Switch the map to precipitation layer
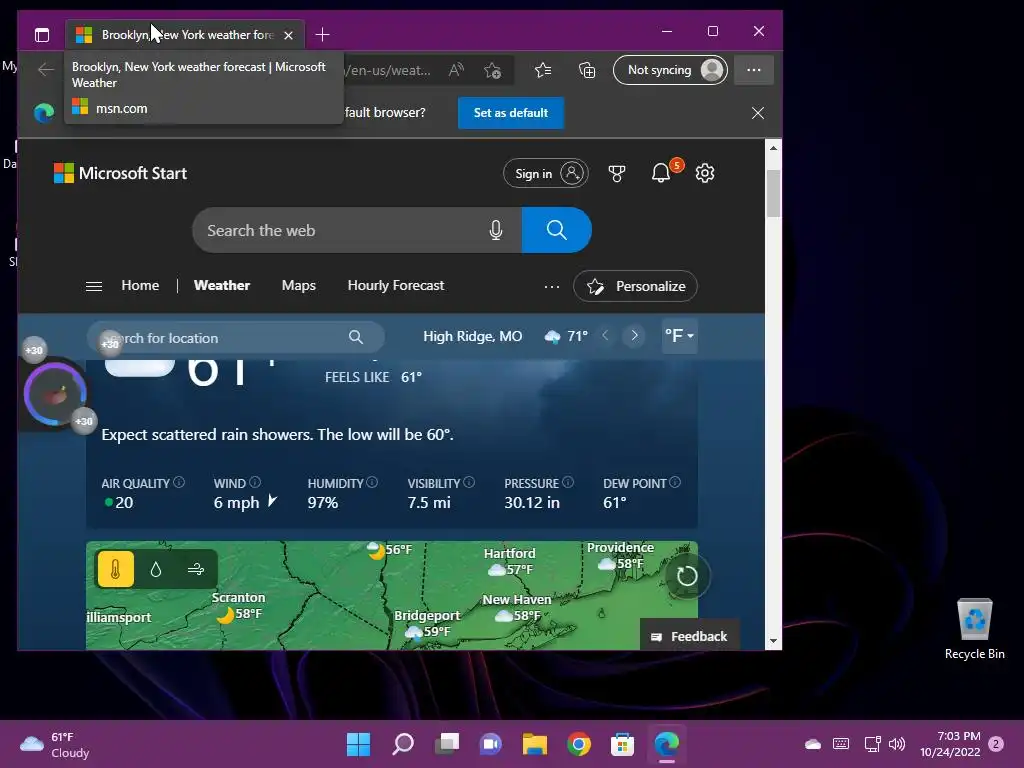 pyautogui.click(x=155, y=569)
